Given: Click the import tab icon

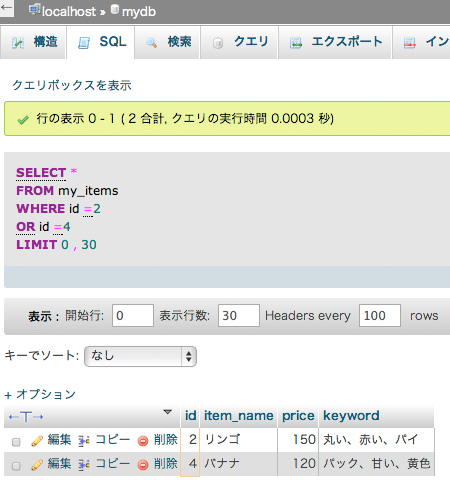Looking at the screenshot, I should click(410, 43).
